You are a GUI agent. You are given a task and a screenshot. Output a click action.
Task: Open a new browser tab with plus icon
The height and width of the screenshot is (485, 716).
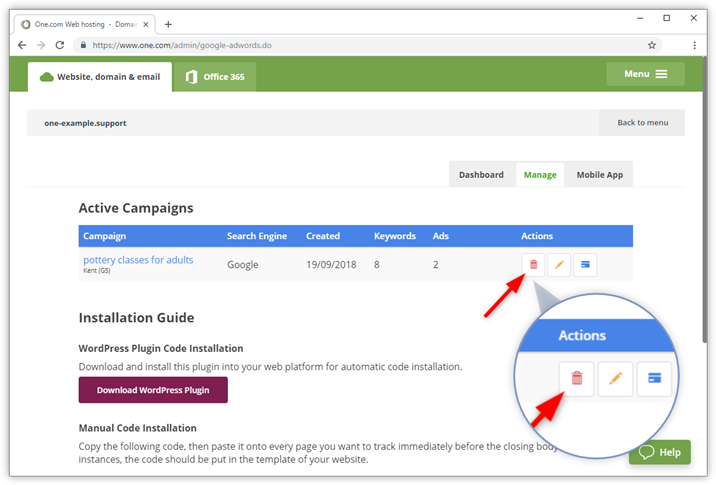pos(168,24)
